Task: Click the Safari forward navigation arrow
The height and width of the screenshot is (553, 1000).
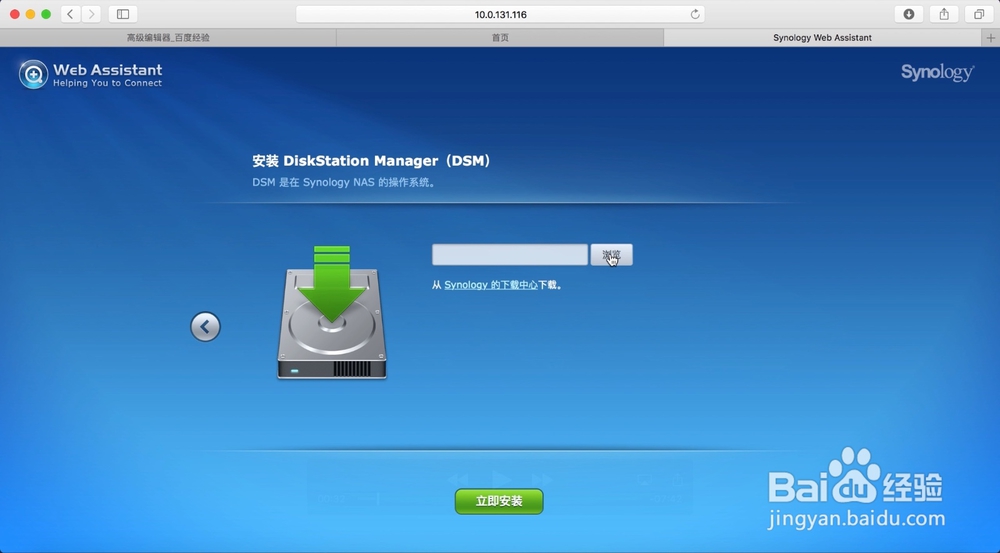Action: [x=91, y=14]
